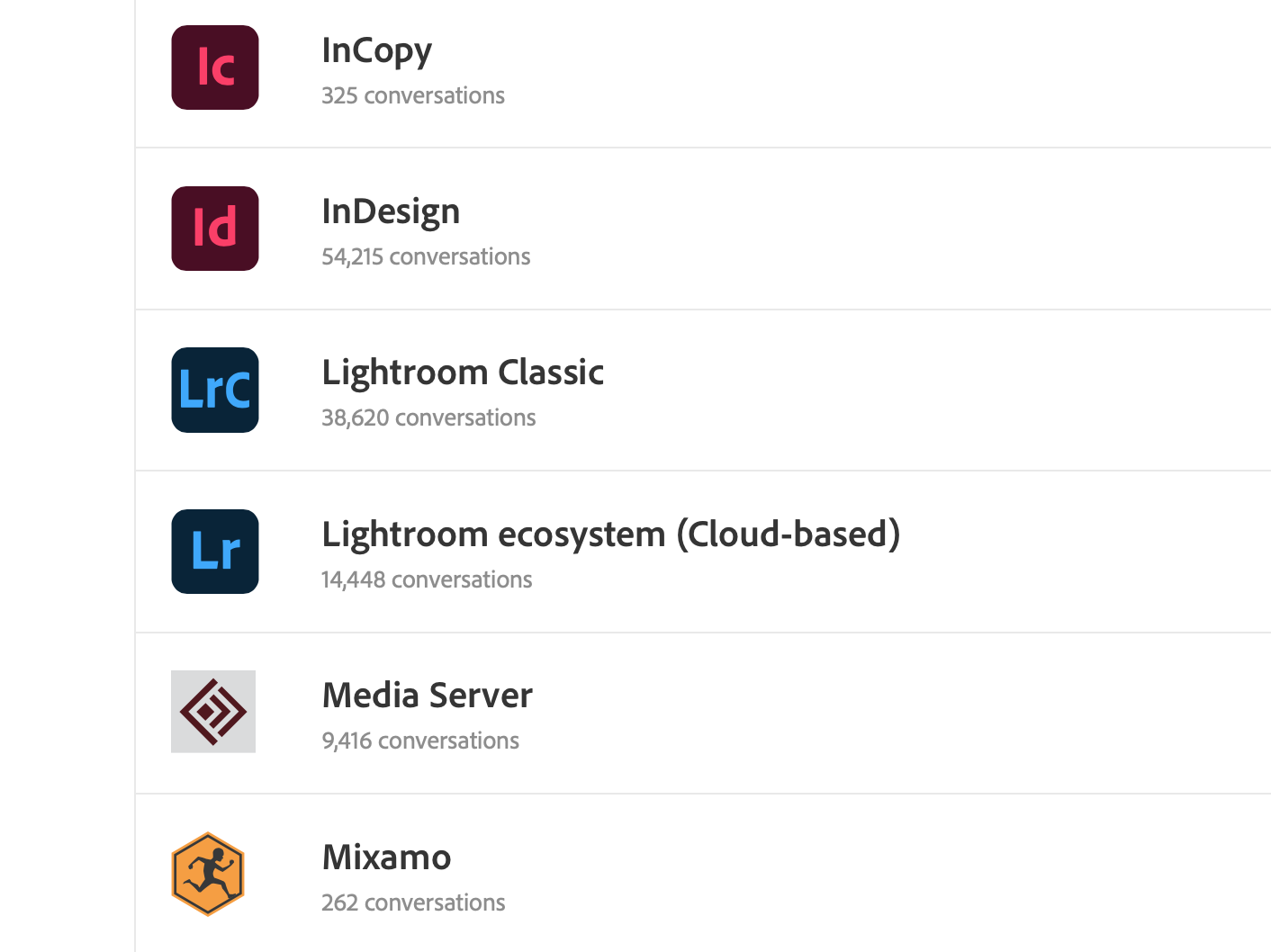Click the InDesign 54,215 conversations text
The width and height of the screenshot is (1271, 952).
pyautogui.click(x=426, y=256)
